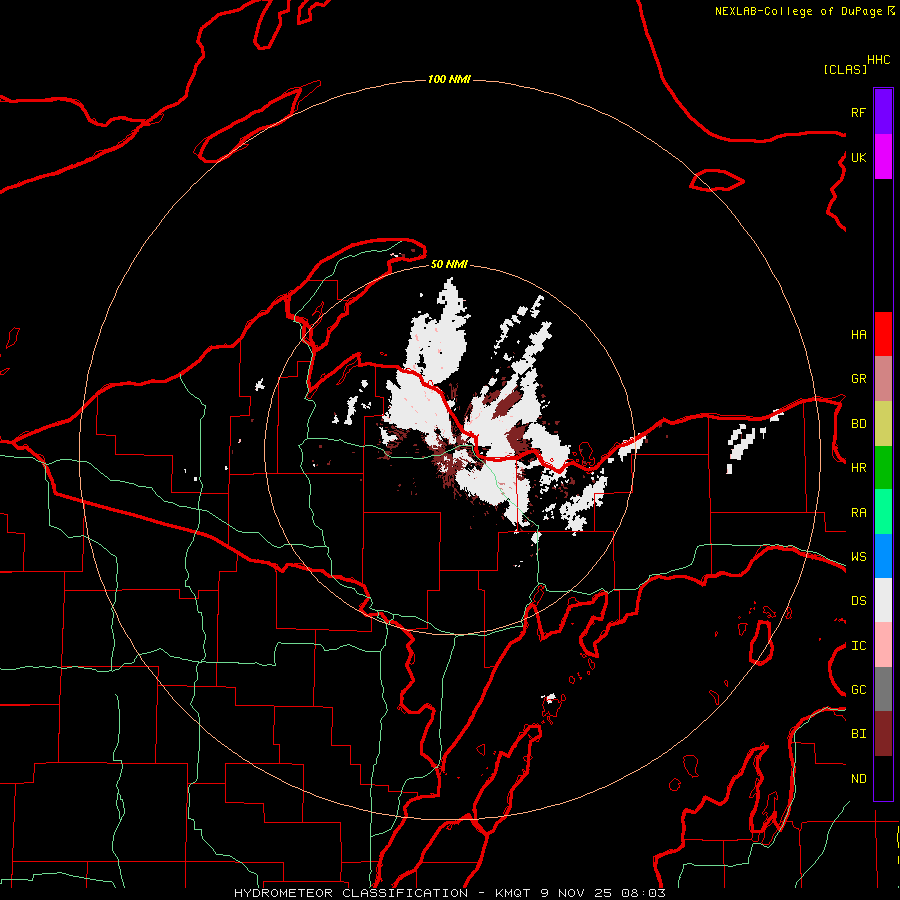Click the HA red legend swatch
Viewport: 900px width, 900px height.
pyautogui.click(x=883, y=334)
